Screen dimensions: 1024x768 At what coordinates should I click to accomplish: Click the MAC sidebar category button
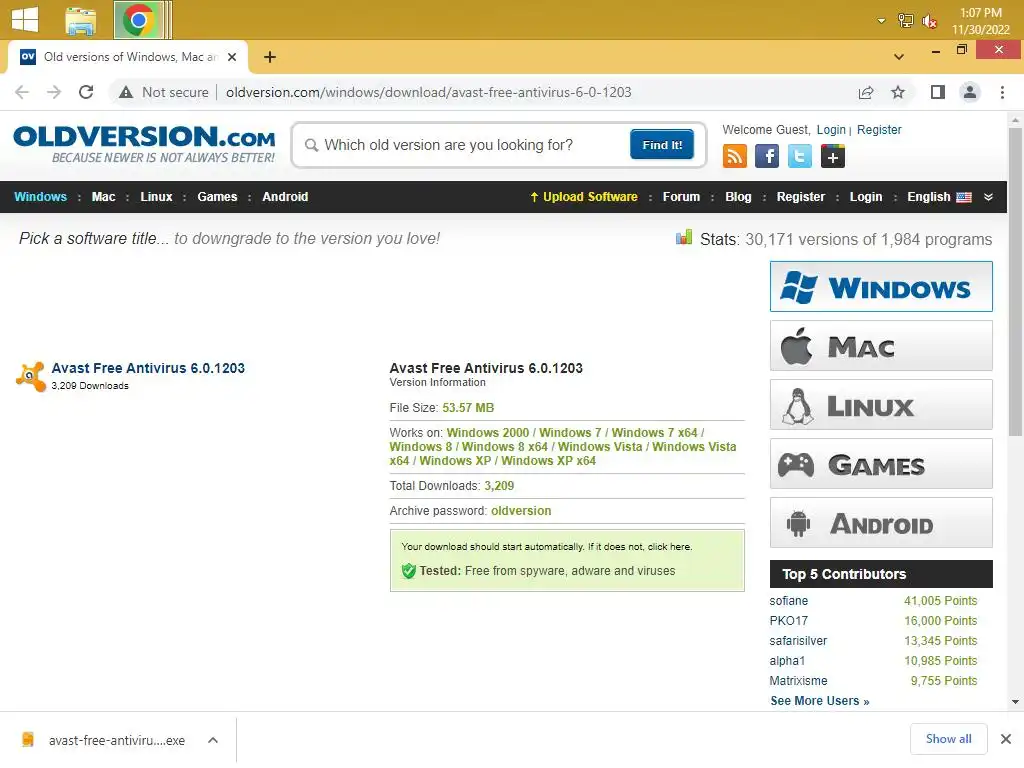tap(881, 345)
